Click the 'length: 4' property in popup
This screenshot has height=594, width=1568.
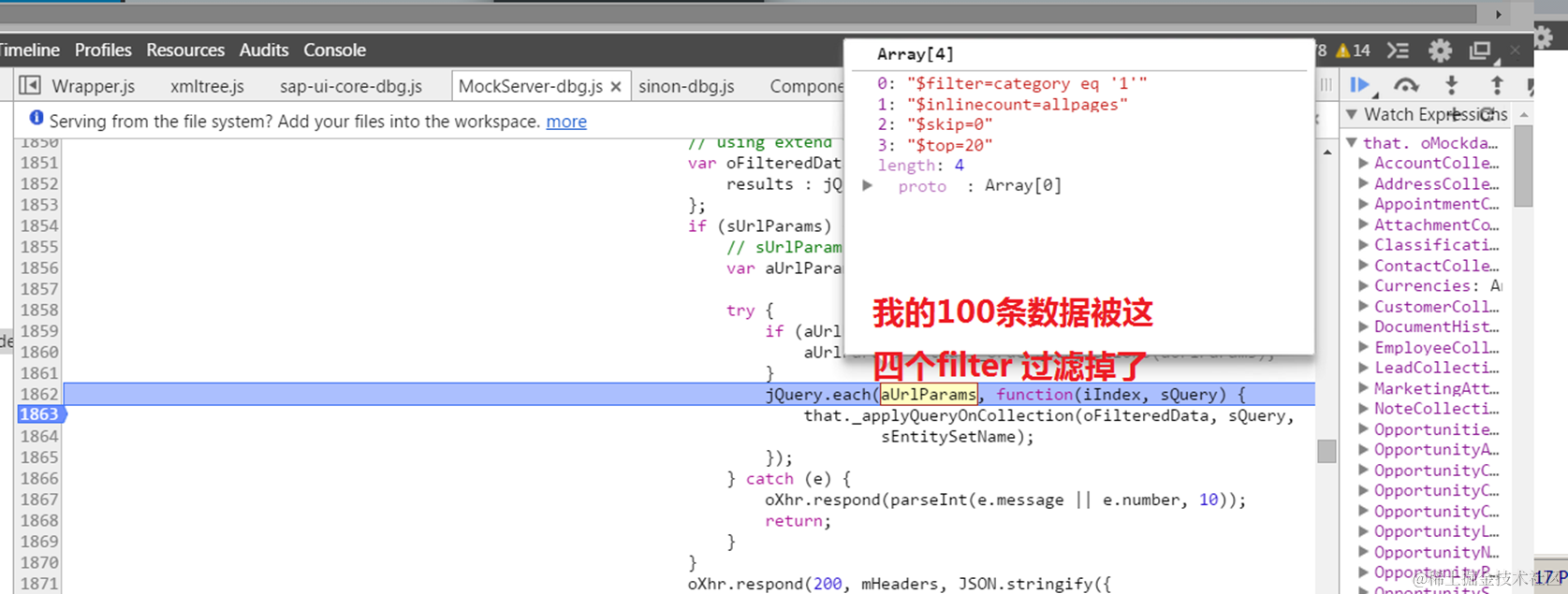tap(921, 166)
